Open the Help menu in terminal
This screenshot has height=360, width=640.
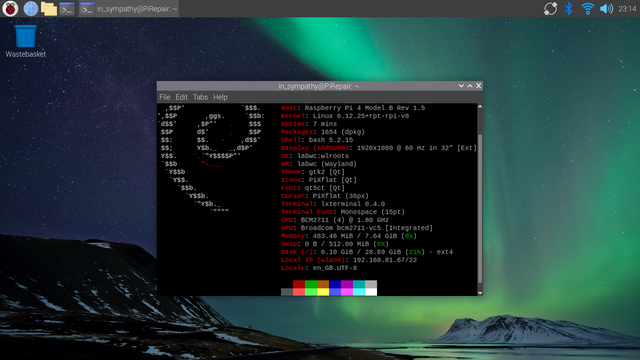click(220, 97)
